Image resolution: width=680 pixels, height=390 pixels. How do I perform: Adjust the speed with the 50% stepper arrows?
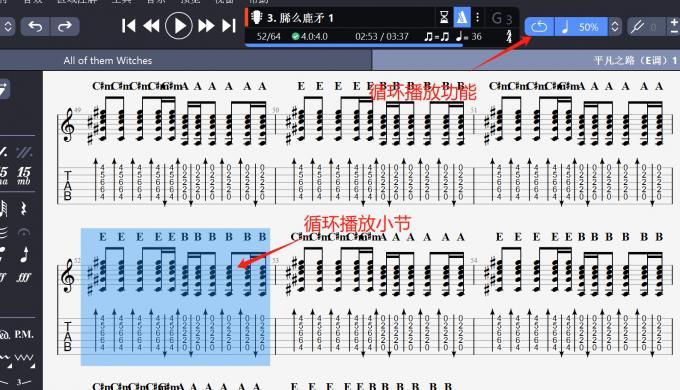(x=615, y=27)
